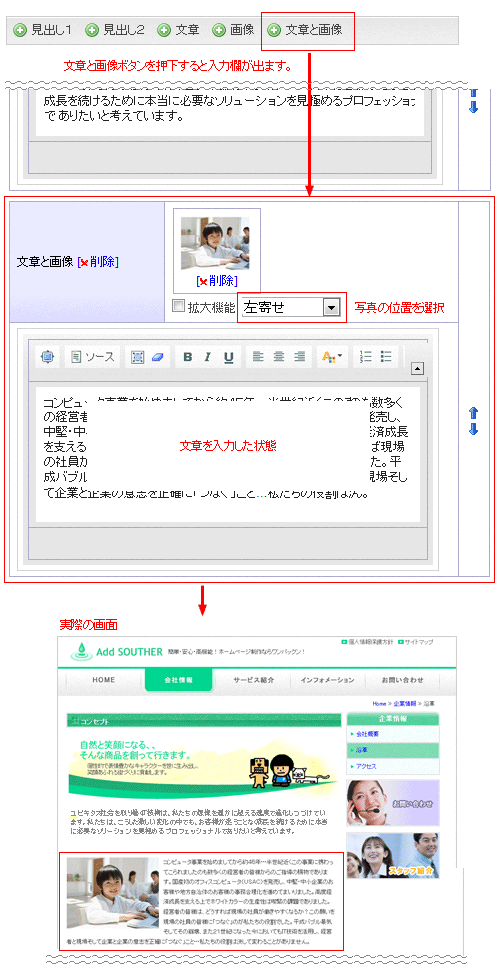The image size is (500, 970).
Task: Add a 見出し1 heading block
Action: pyautogui.click(x=43, y=30)
